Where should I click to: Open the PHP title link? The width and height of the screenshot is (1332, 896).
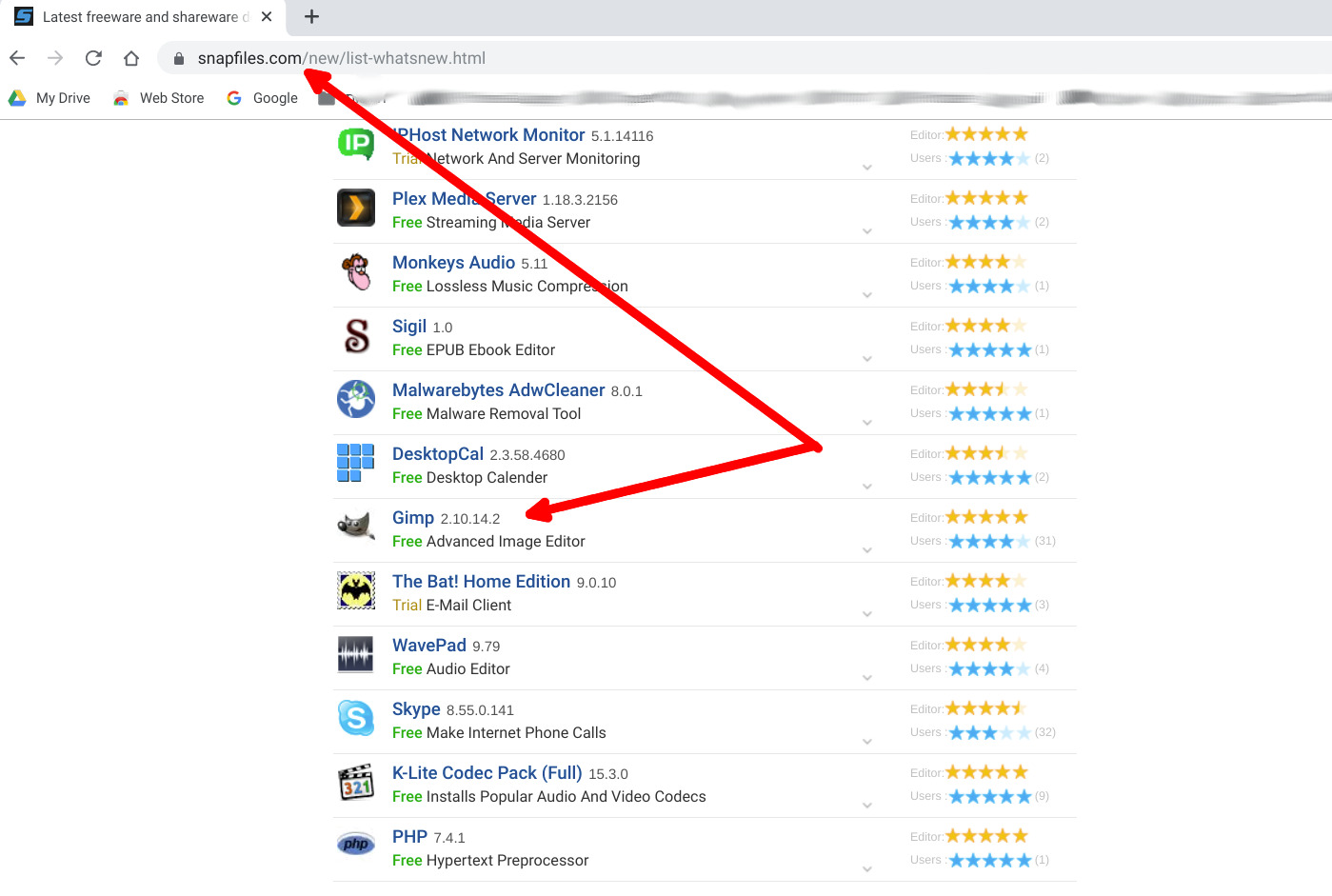click(409, 837)
